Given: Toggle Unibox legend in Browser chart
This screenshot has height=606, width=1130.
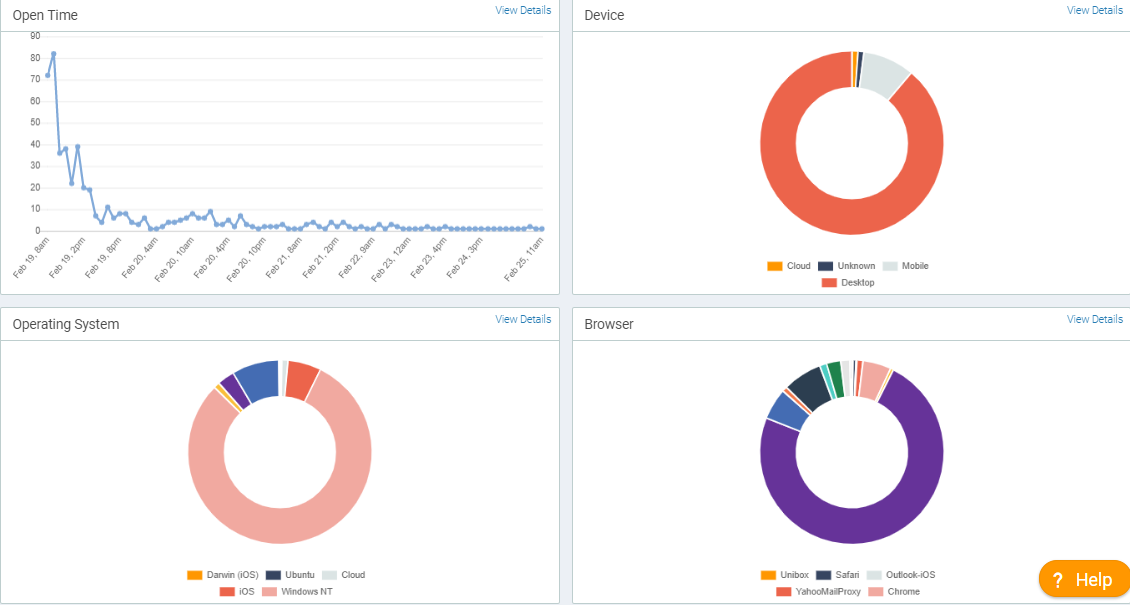Looking at the screenshot, I should coord(785,575).
